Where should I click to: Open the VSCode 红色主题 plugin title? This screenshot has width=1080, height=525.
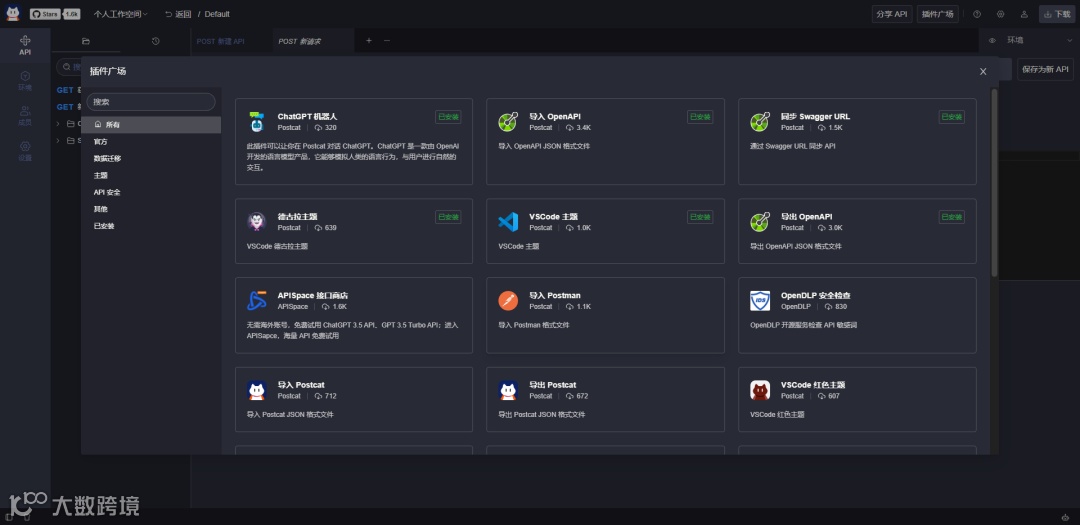813,384
